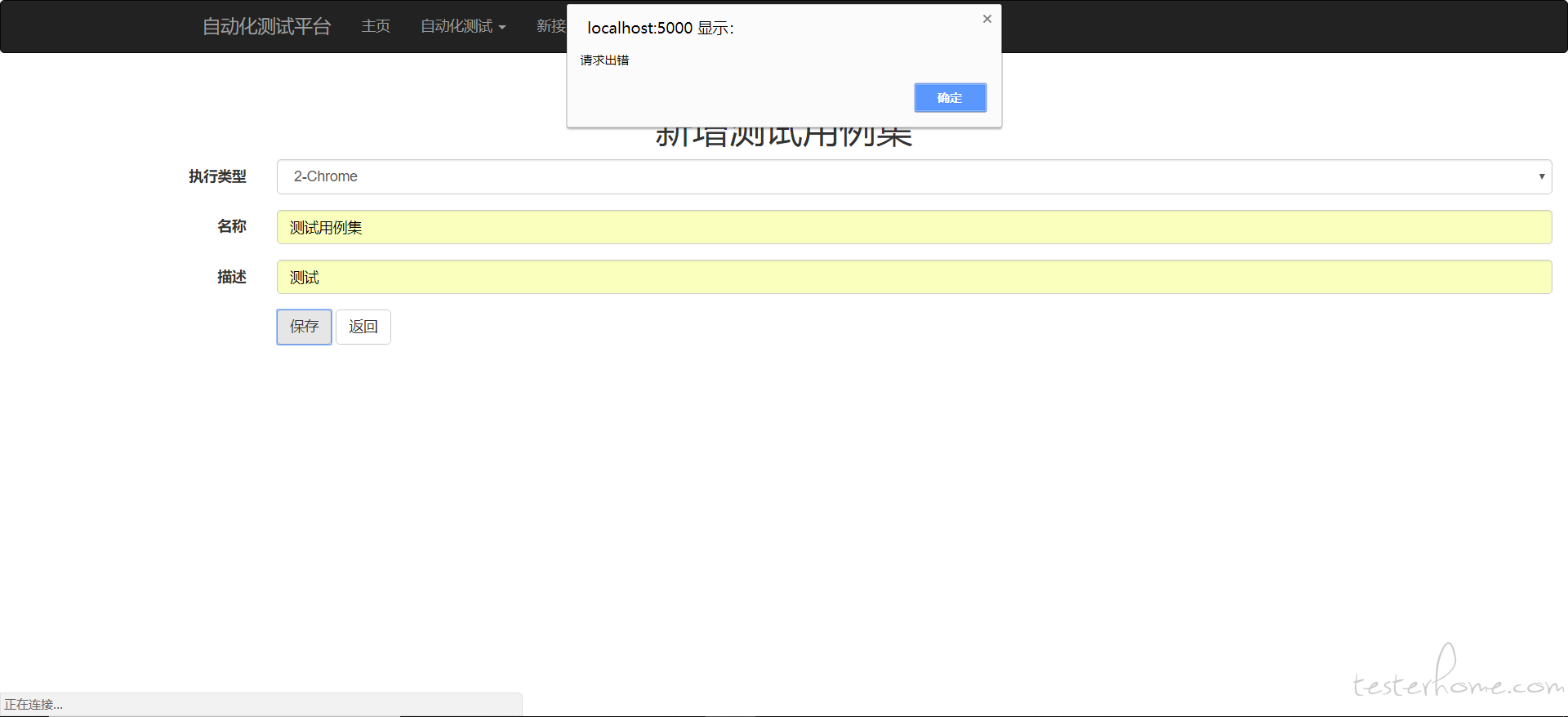Click the 保存 button
Screen dimensions: 1568x717
point(304,327)
